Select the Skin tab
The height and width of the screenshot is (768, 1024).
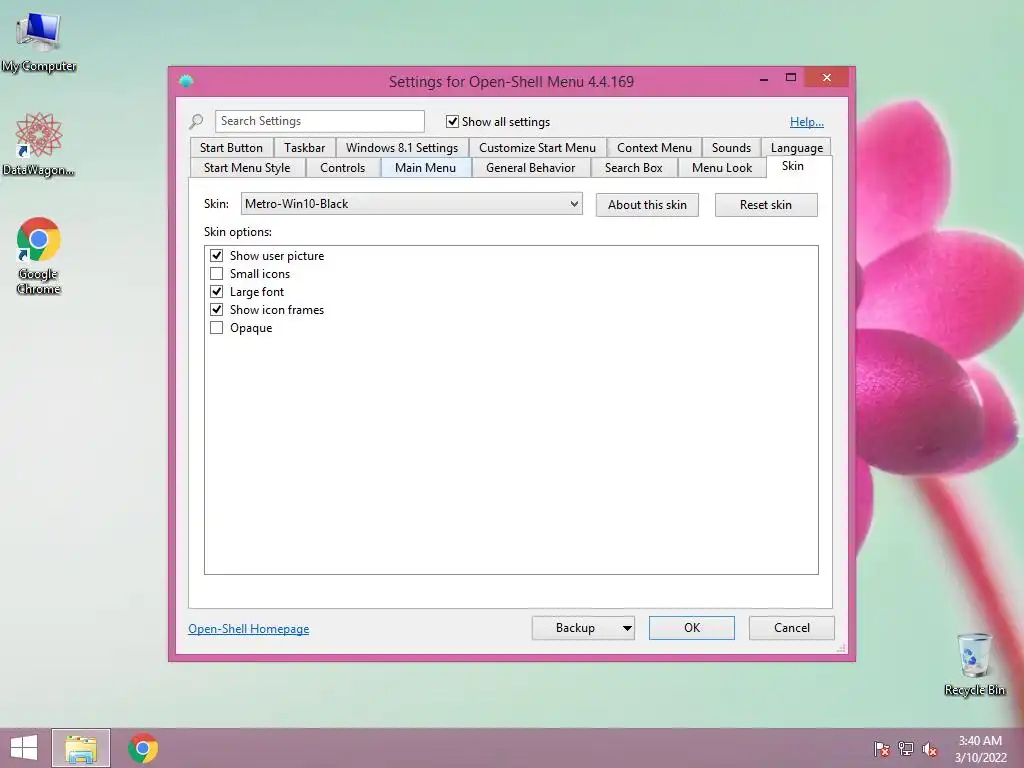pos(793,166)
